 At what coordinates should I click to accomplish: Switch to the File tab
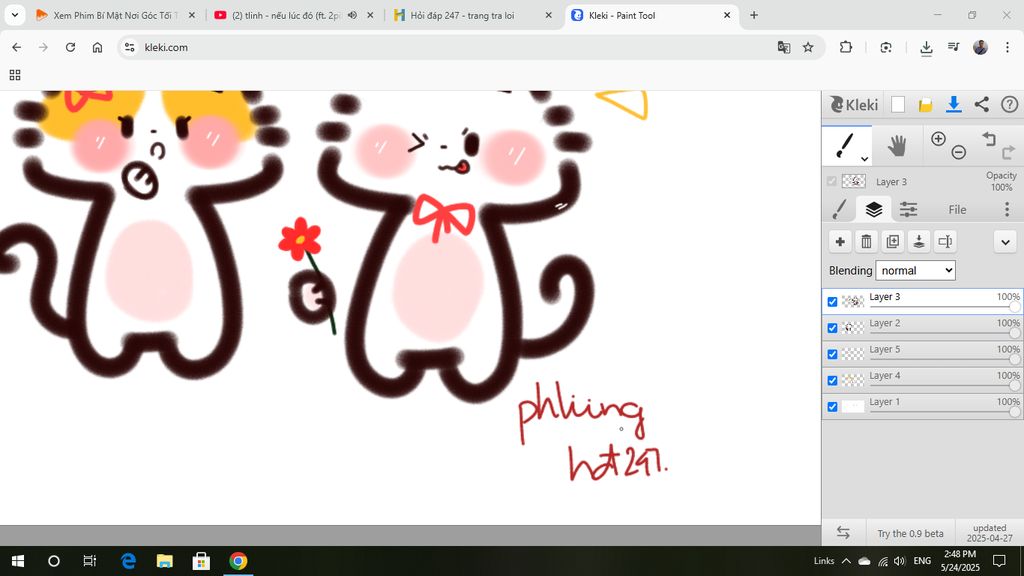[957, 210]
